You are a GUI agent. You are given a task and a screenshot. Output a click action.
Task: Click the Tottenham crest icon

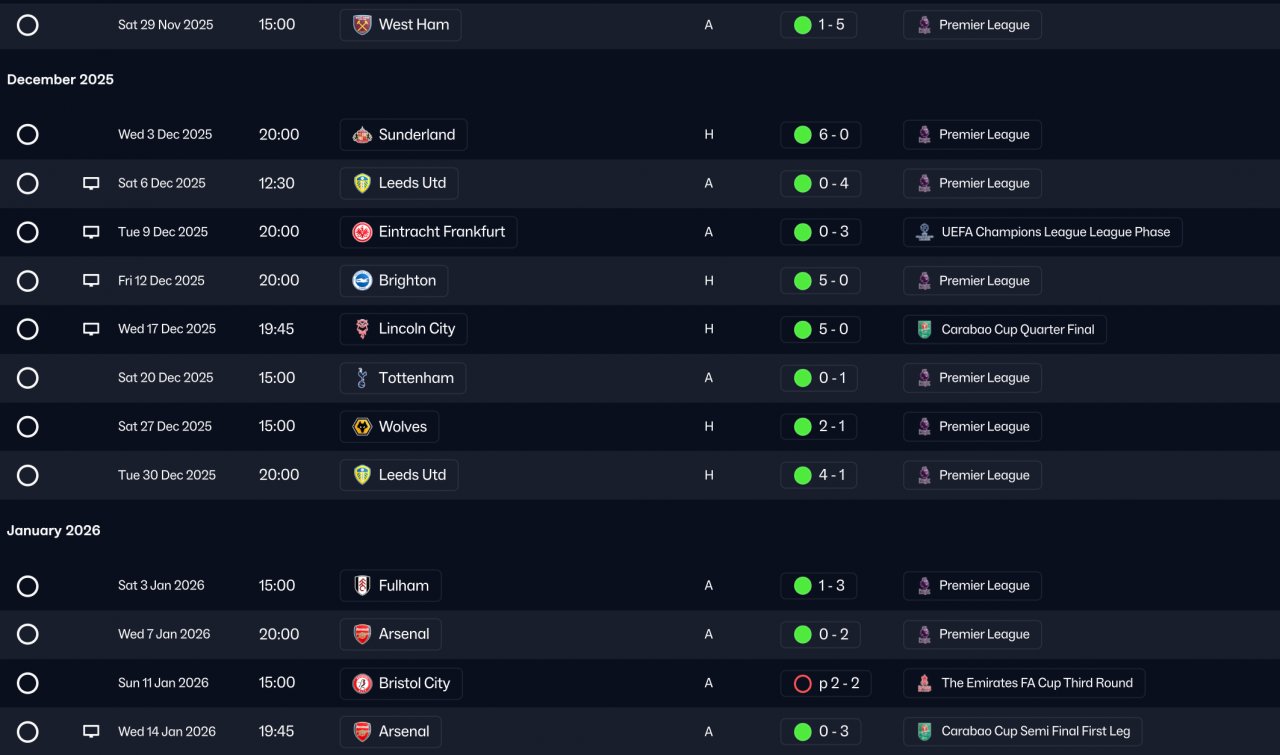[x=362, y=378]
